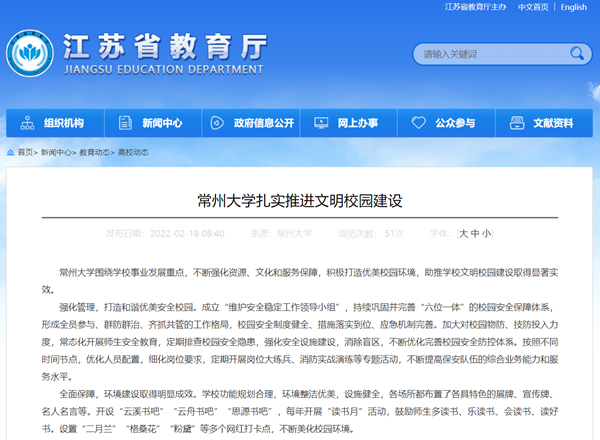
Task: Switch site language to English
Action: click(x=574, y=7)
